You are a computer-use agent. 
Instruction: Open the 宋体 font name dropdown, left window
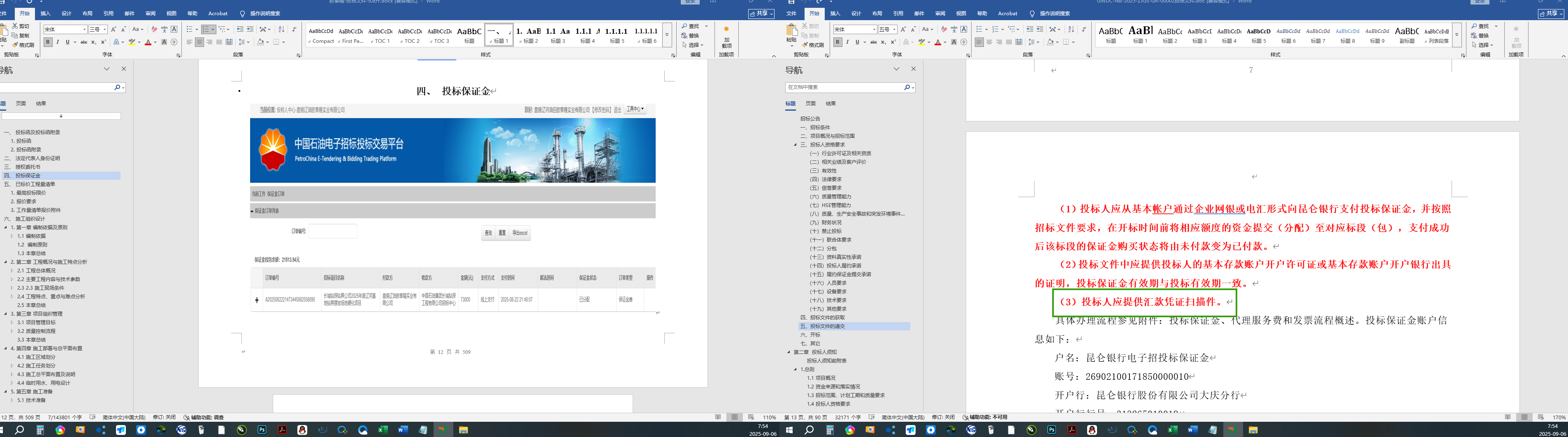coord(84,29)
